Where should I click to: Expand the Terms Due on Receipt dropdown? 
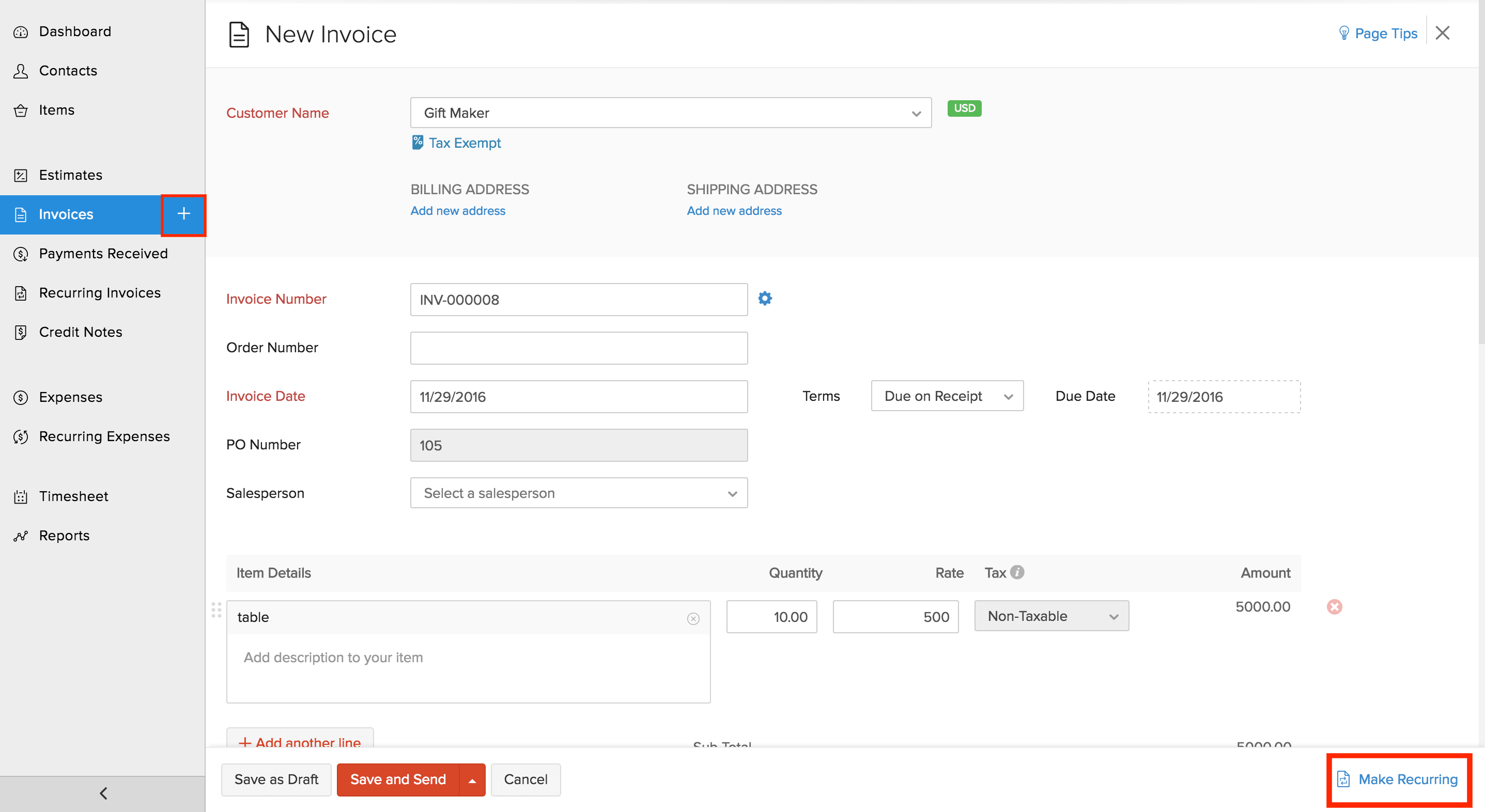click(1008, 396)
